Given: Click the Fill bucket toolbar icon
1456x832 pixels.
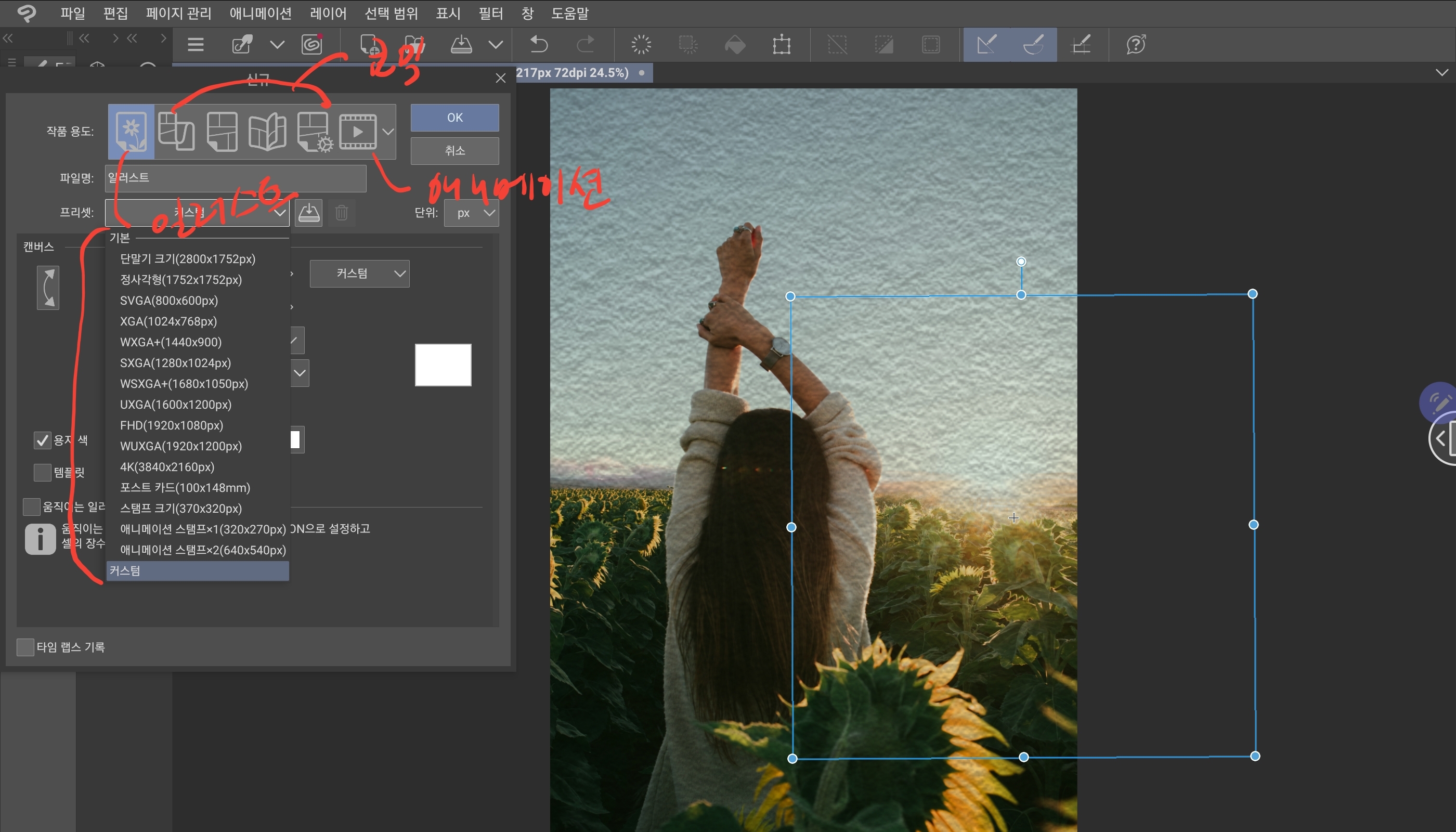Looking at the screenshot, I should coord(735,44).
